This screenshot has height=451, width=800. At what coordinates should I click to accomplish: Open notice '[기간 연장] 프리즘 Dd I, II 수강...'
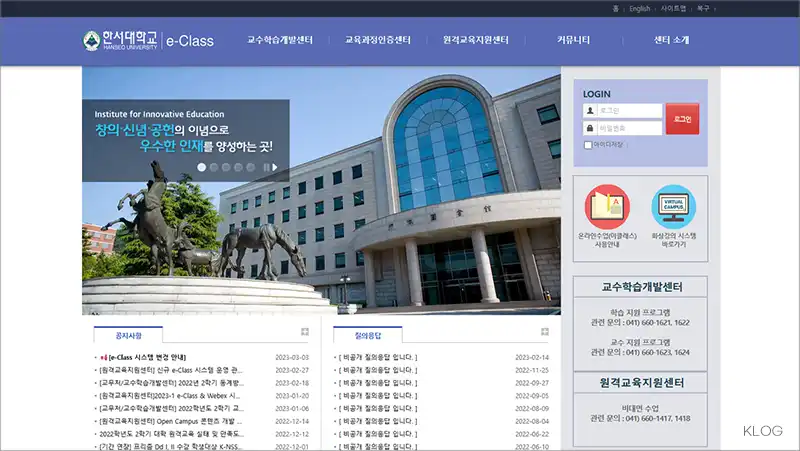coord(169,446)
